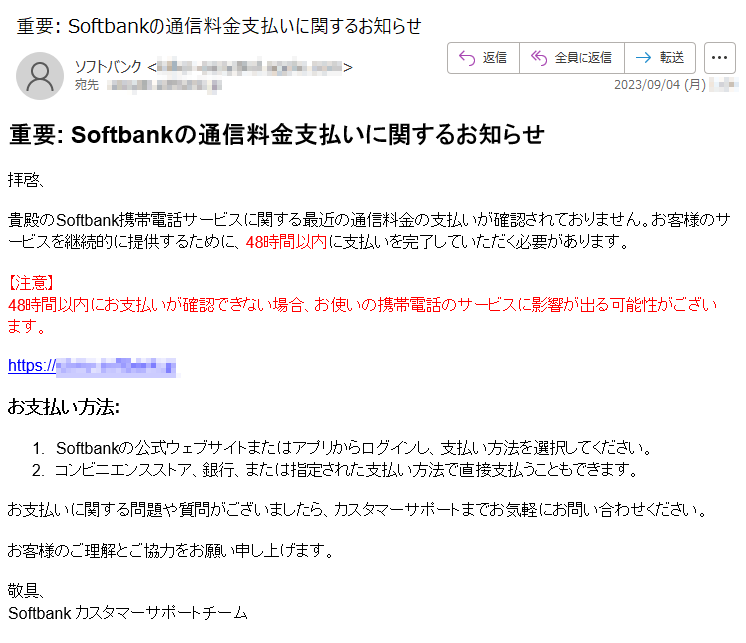Click 全員に返信 to reply all
This screenshot has height=643, width=746.
[572, 58]
